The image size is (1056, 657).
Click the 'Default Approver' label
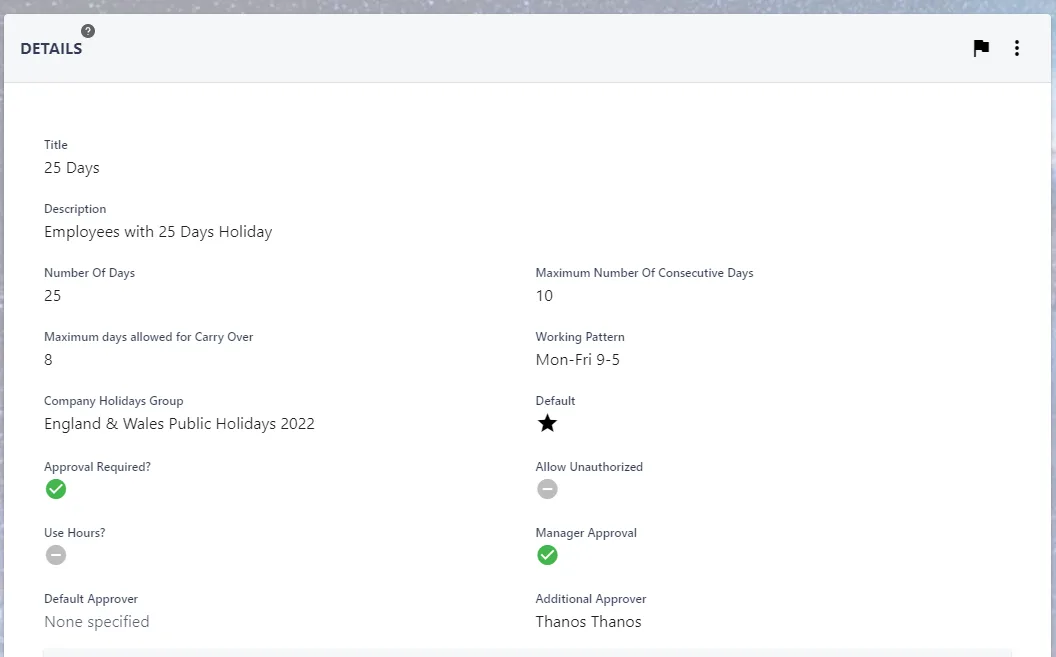[x=91, y=598]
